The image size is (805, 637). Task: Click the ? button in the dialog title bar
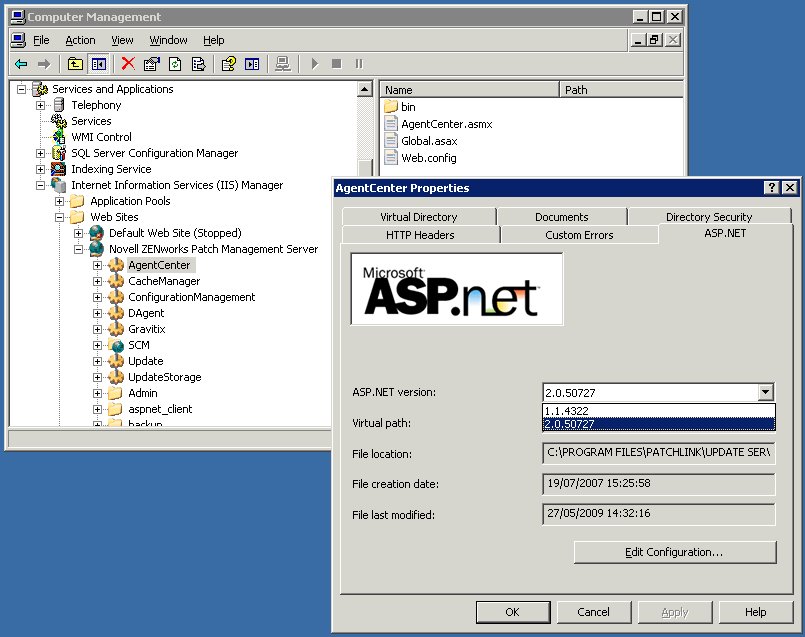tap(772, 188)
